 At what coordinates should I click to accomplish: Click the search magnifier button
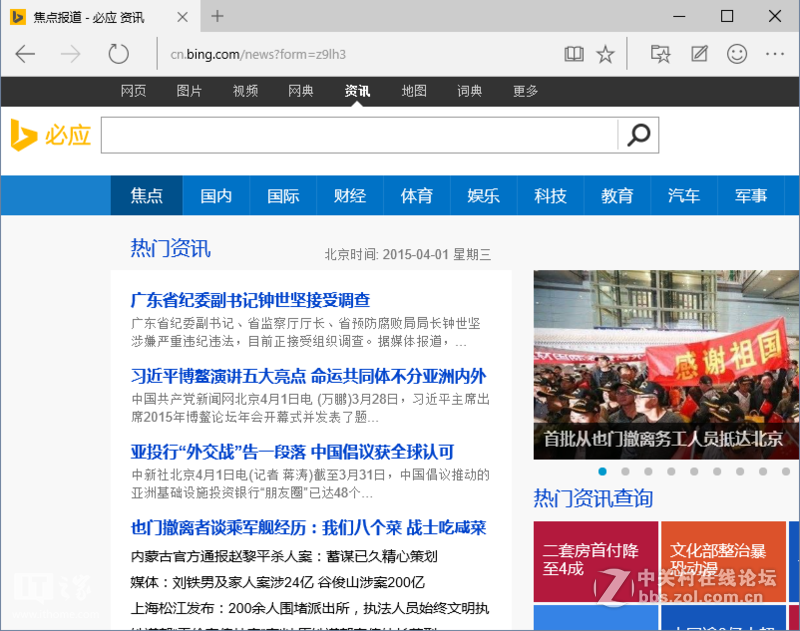(638, 135)
